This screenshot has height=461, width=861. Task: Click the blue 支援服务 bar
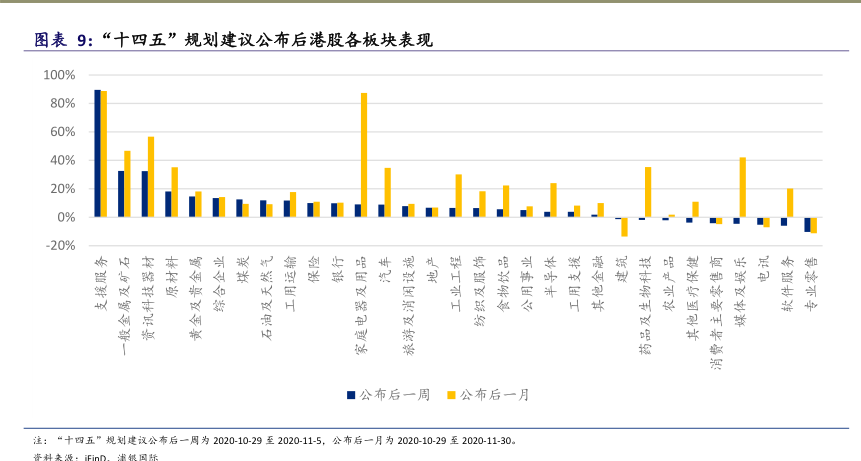[97, 153]
